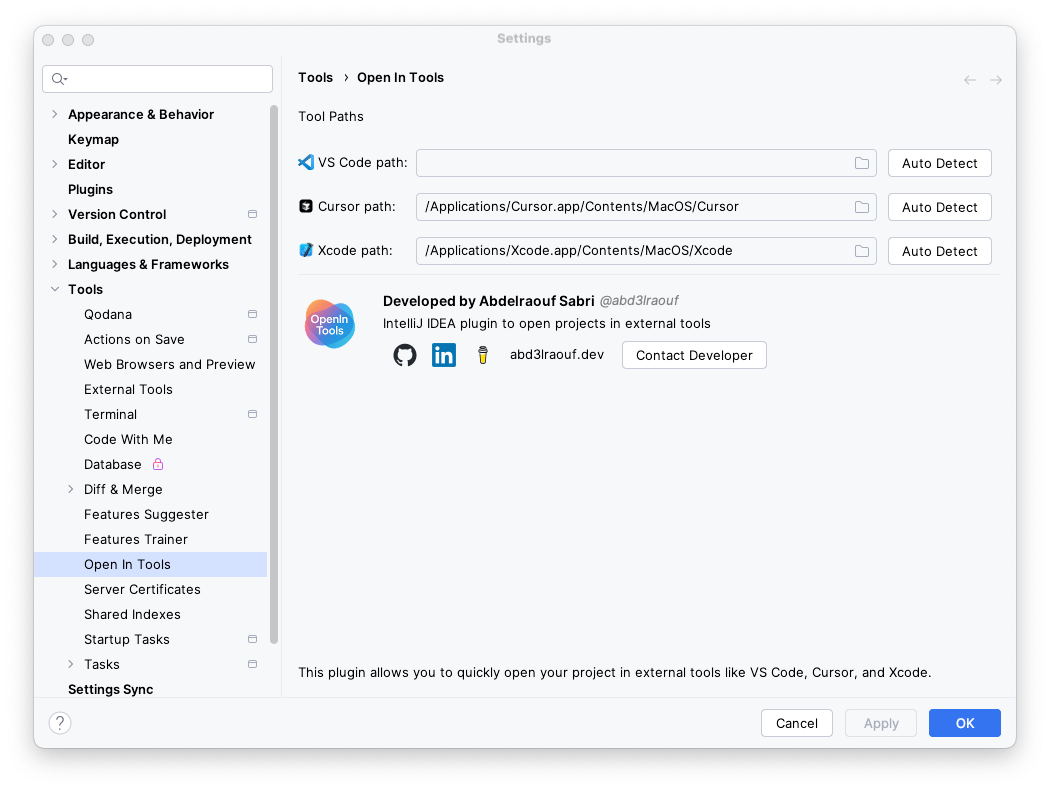Viewport: 1050px width, 790px height.
Task: Click the Xcode hammer icon
Action: pos(304,250)
